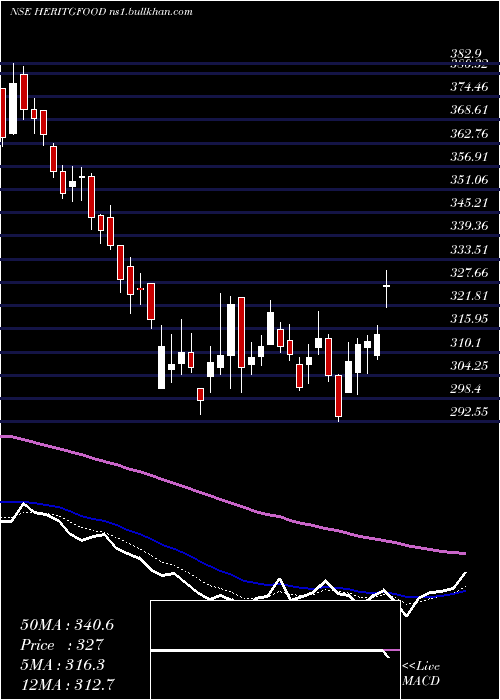This screenshot has height=700, width=500.
Task: Click the NSE HERITGFOOD chart title
Action: tap(101, 12)
